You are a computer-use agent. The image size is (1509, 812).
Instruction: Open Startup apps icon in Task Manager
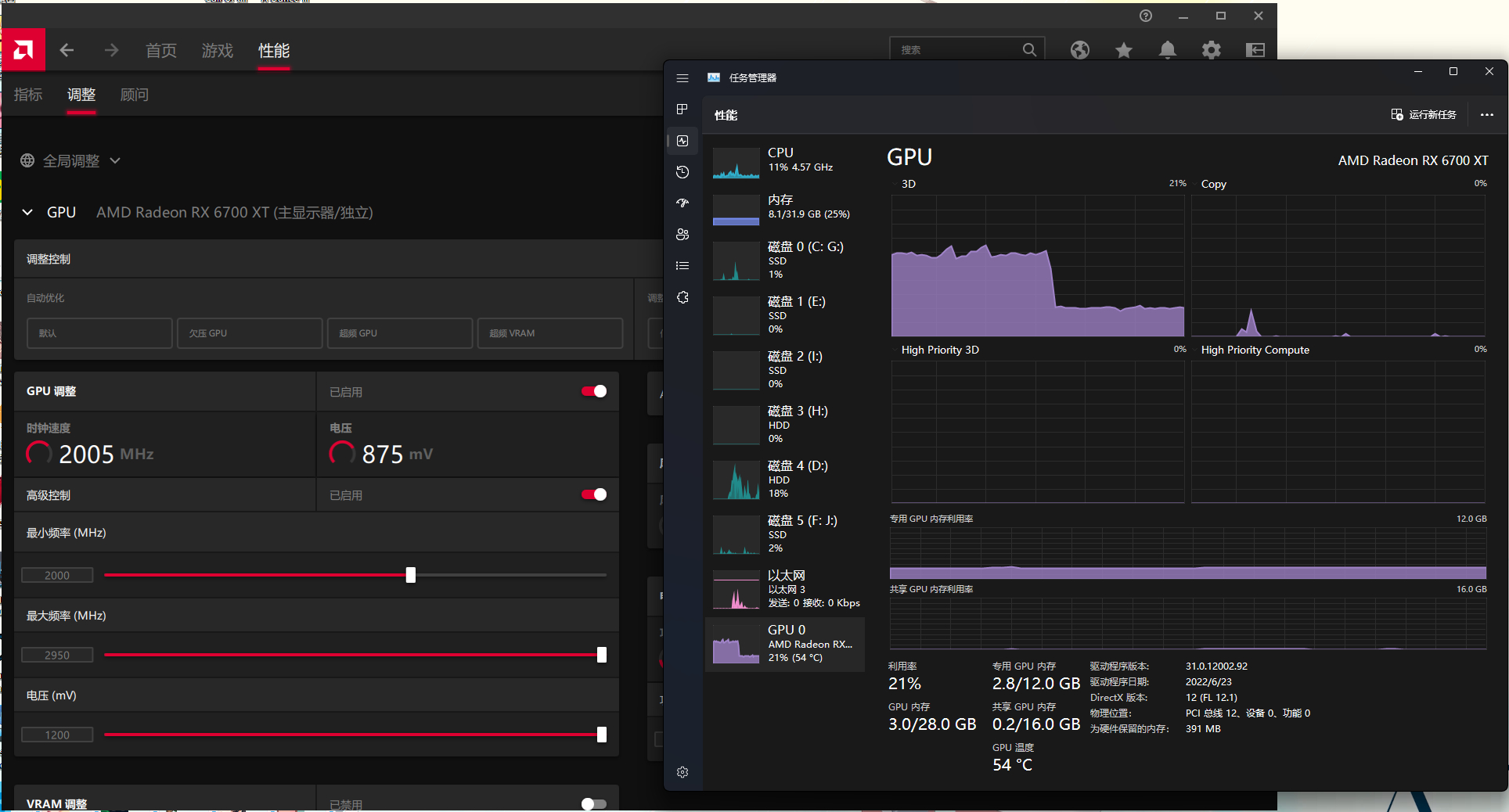682,203
